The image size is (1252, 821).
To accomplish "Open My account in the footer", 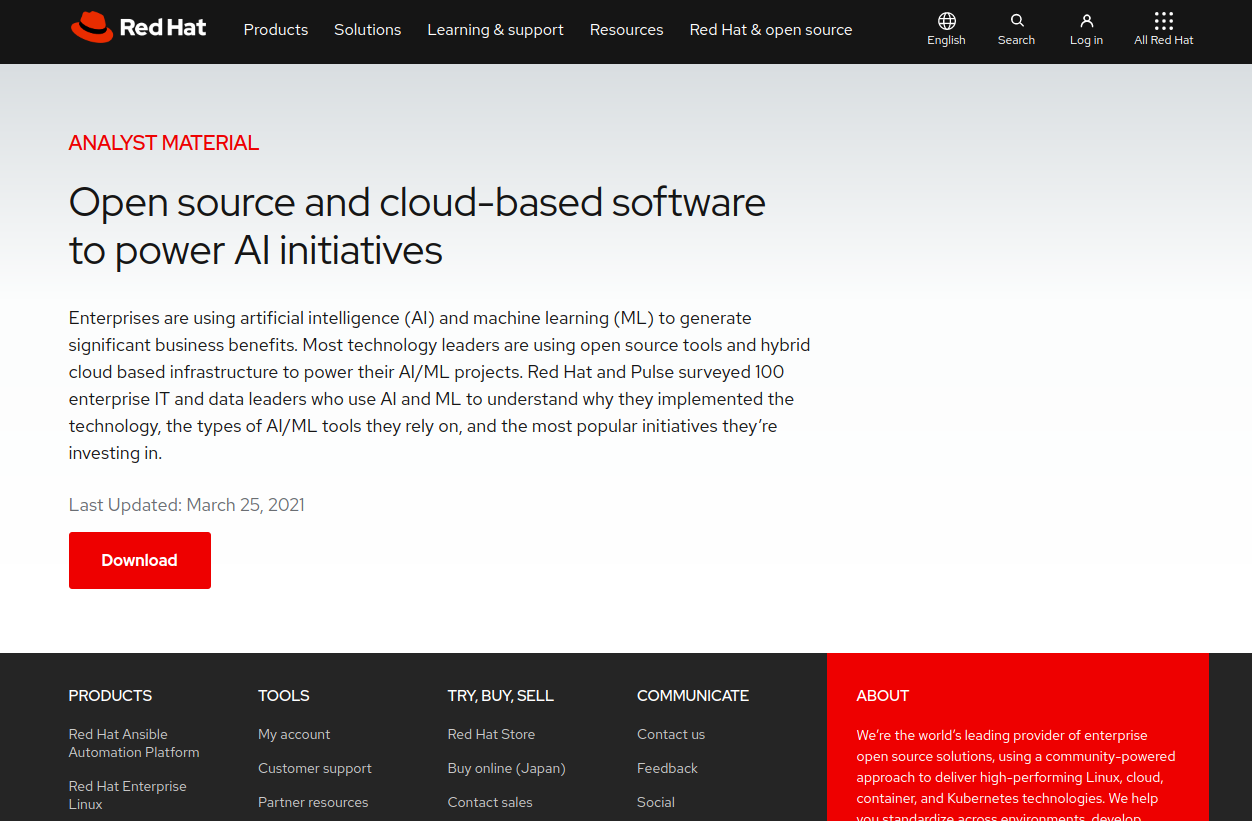I will [294, 734].
